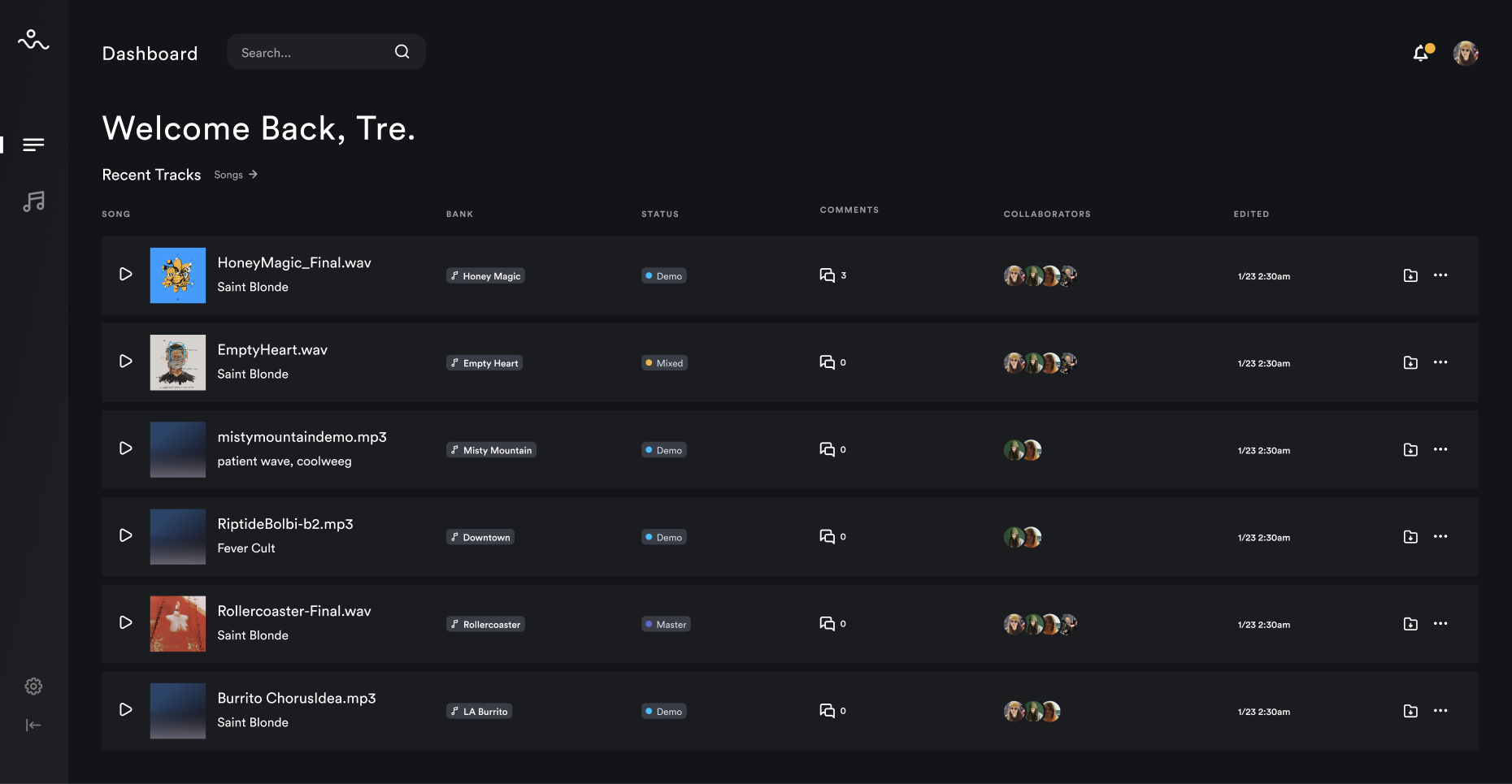
Task: Play the Rollercoaster-Final.wav track
Action: 126,622
